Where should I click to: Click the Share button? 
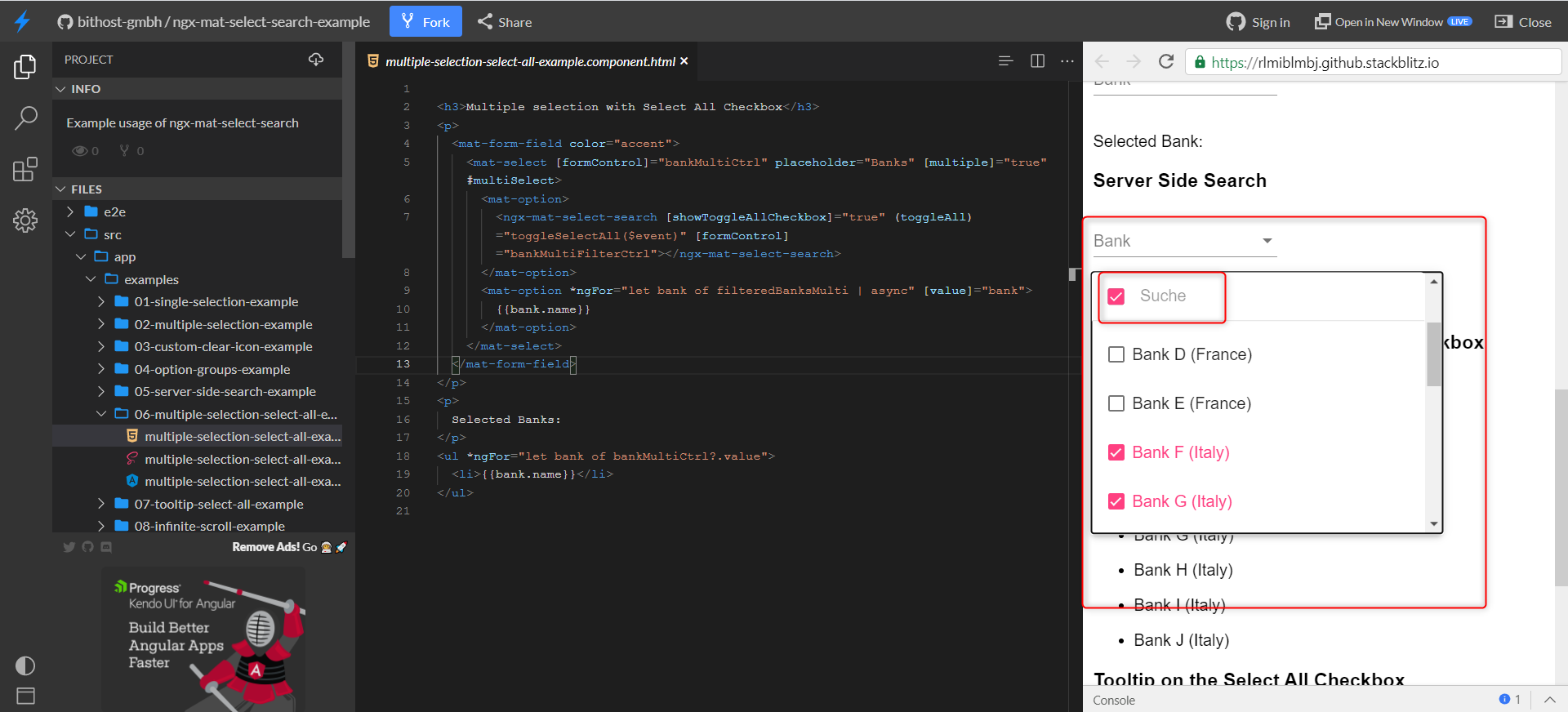click(505, 22)
